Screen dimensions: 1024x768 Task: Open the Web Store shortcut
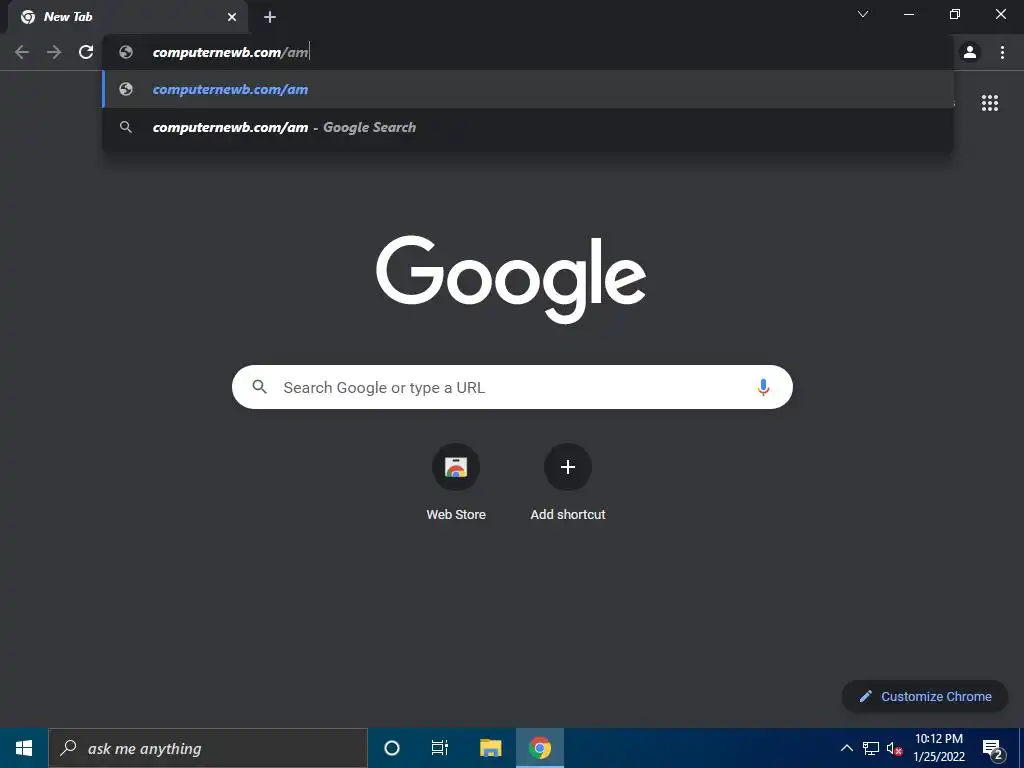click(x=456, y=482)
